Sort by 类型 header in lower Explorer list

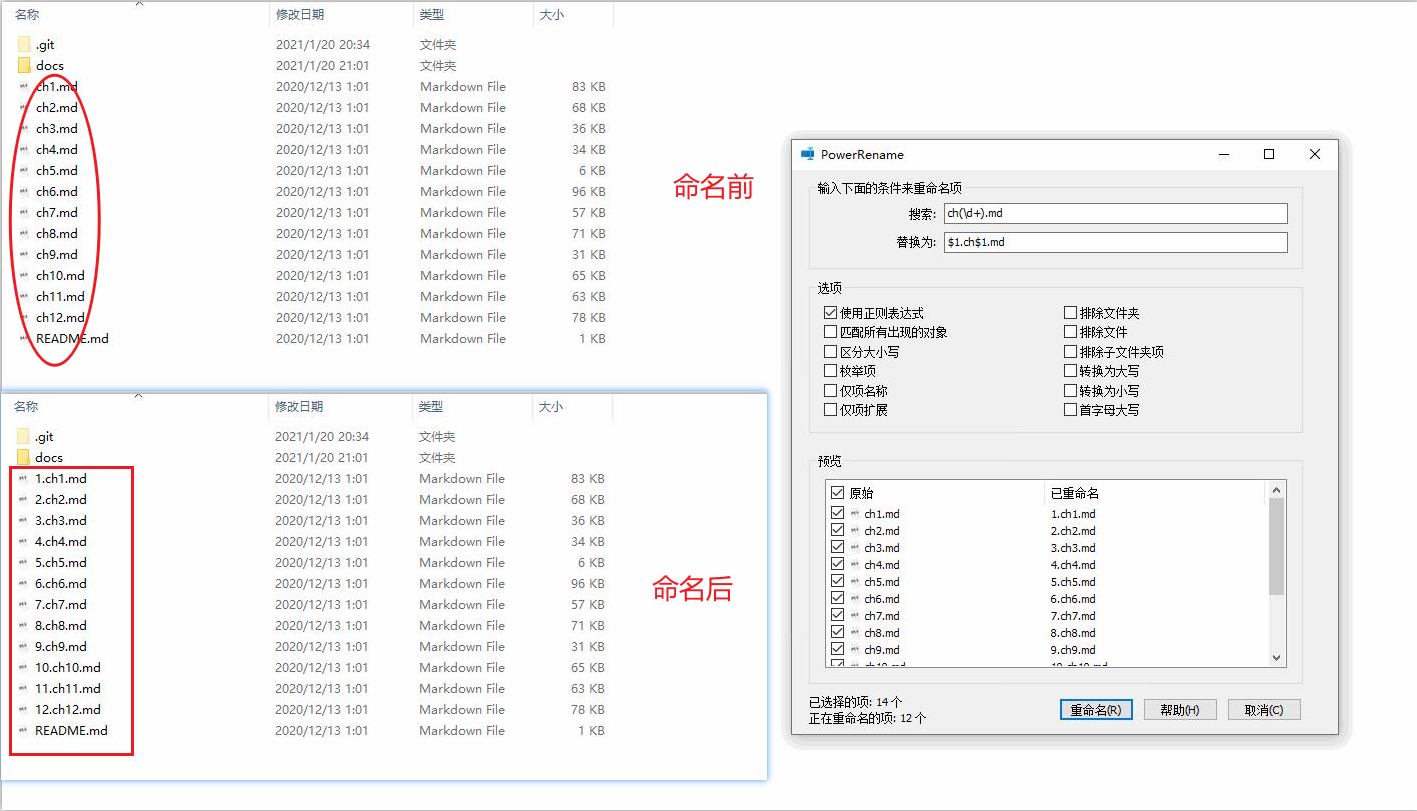(431, 407)
